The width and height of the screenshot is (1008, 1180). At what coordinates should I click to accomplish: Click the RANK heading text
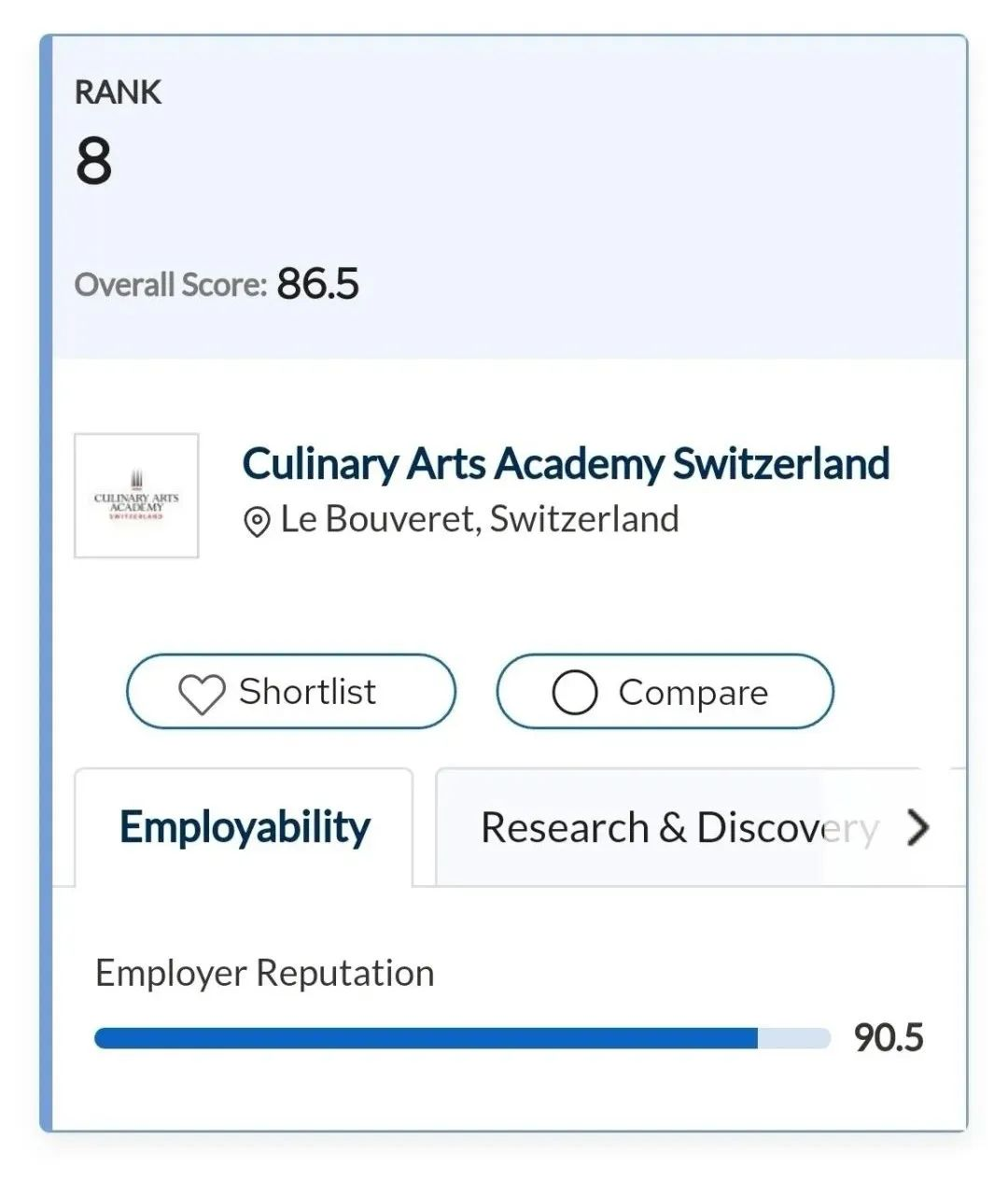(118, 92)
